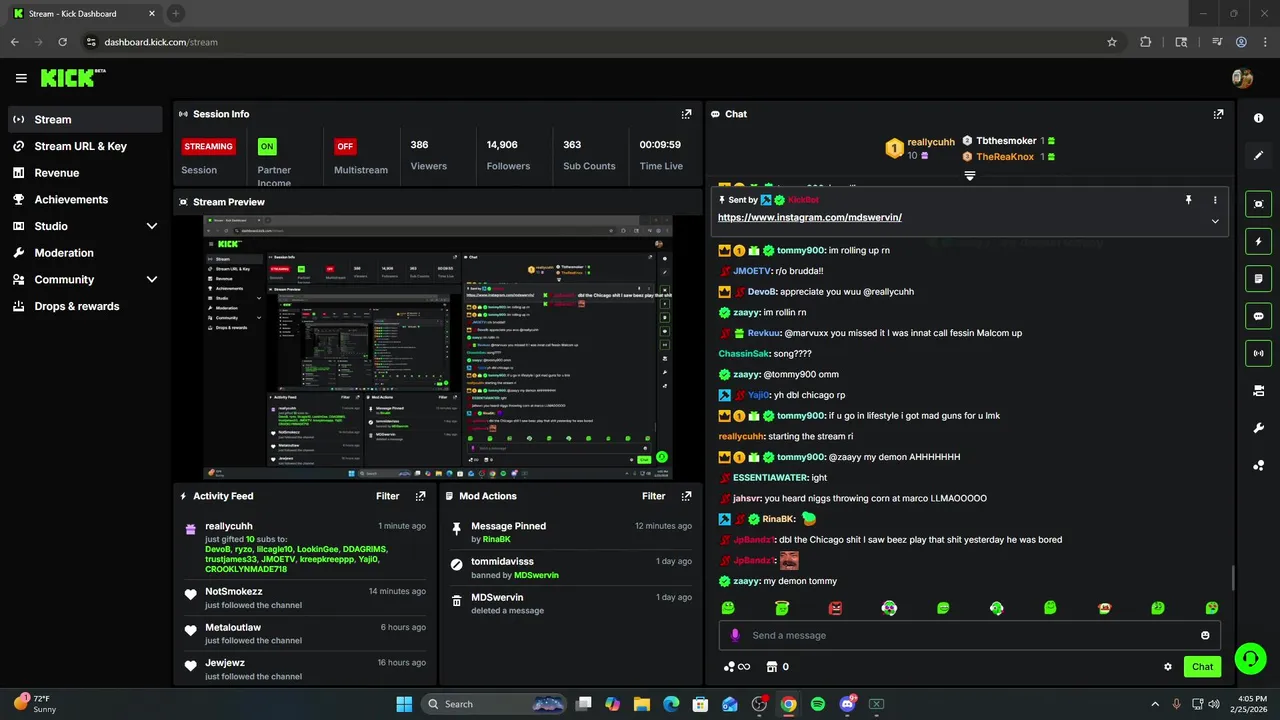
Task: Open the pinned message three-dot options
Action: [1215, 200]
